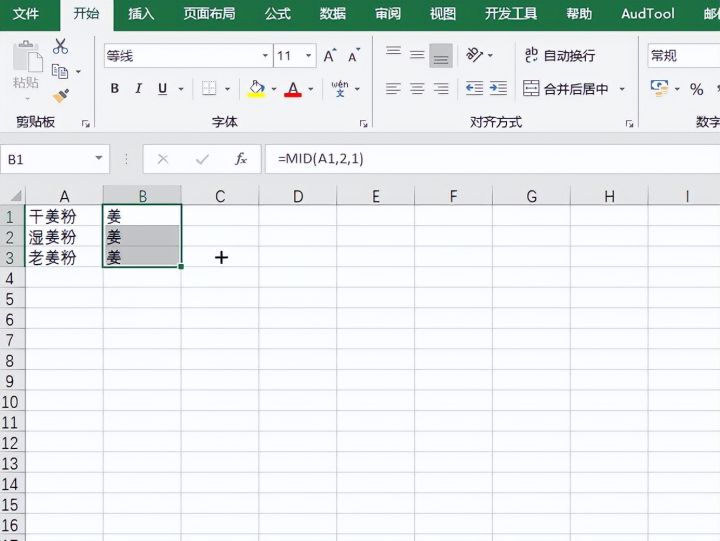720x541 pixels.
Task: Click the formula bar cancel X icon
Action: 163,159
